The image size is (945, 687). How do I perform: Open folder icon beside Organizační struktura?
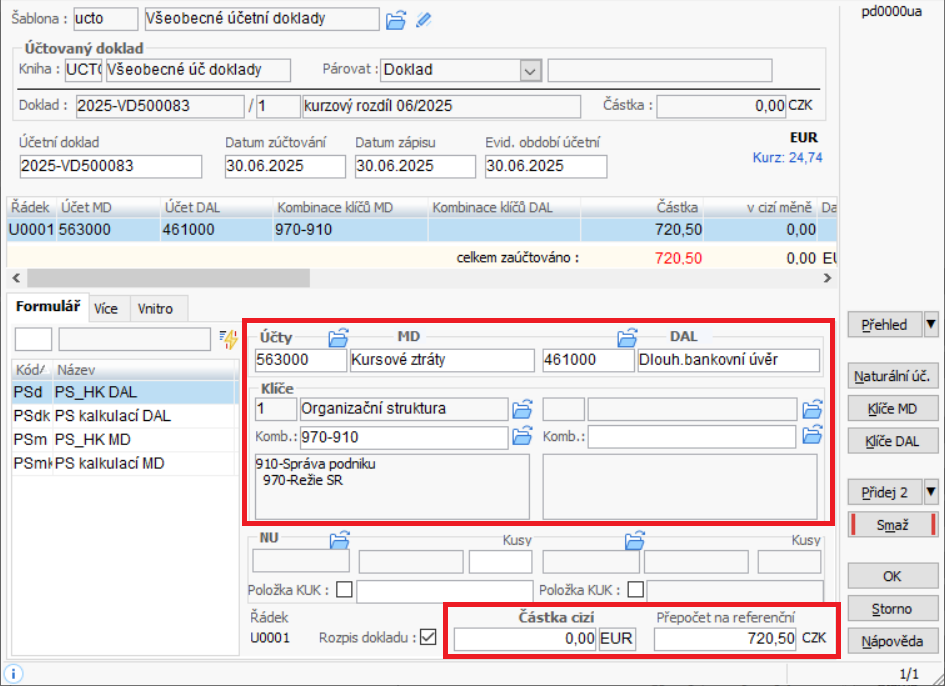point(522,409)
